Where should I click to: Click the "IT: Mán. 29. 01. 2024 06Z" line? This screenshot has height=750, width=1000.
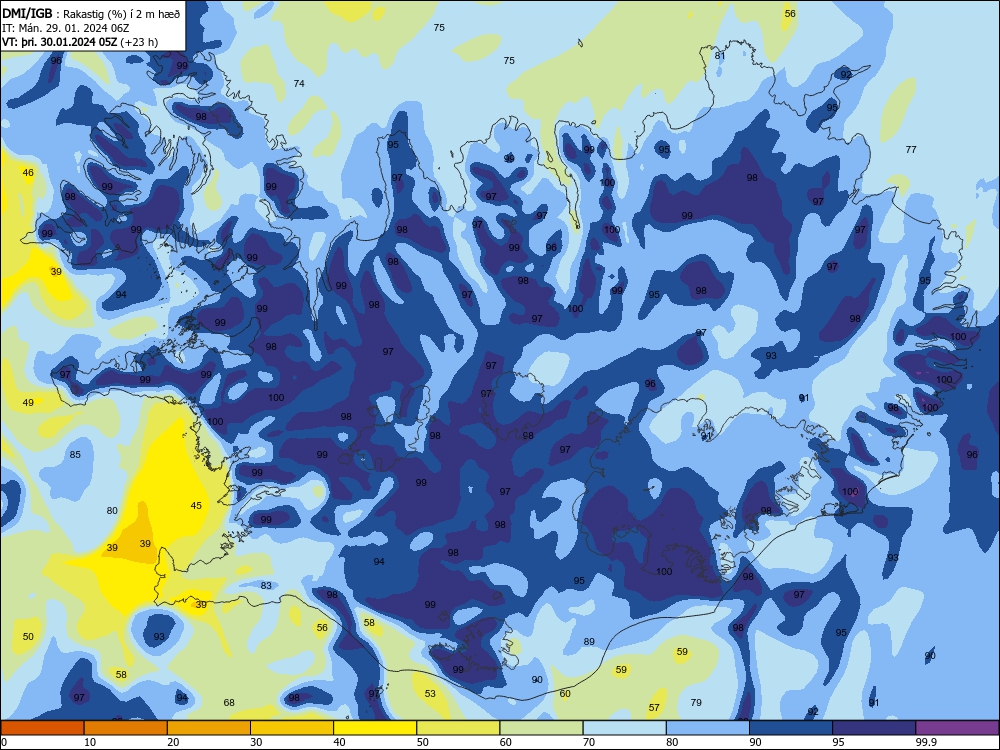point(66,28)
